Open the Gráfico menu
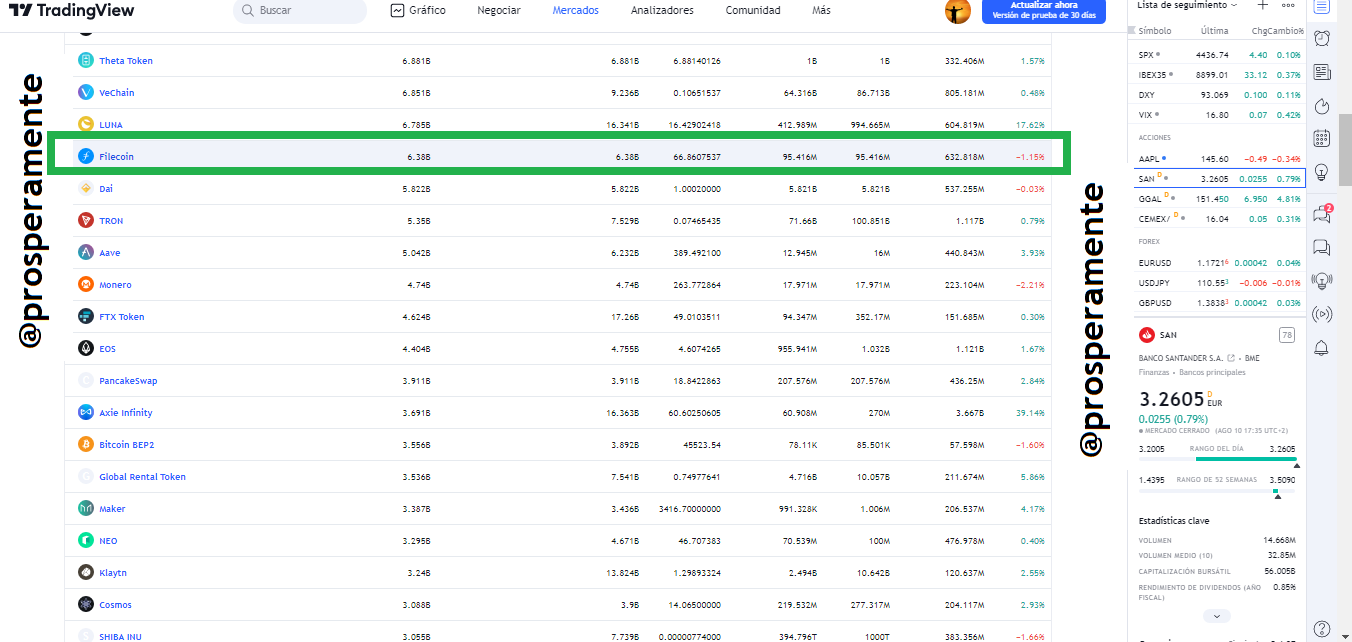The image size is (1352, 642). pyautogui.click(x=418, y=10)
